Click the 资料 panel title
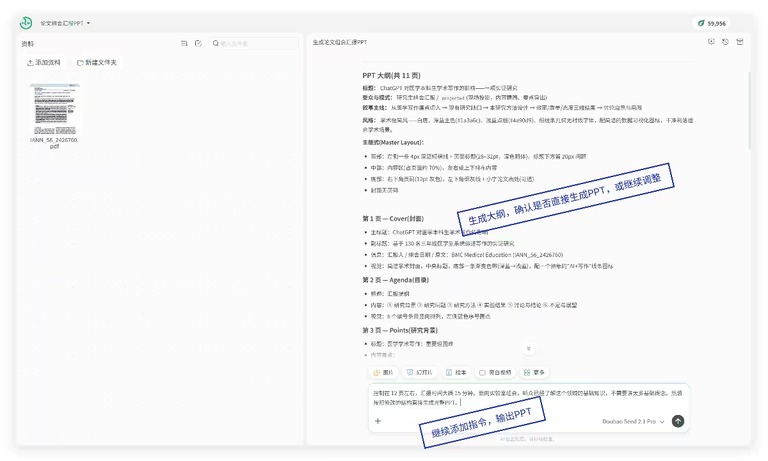 27,44
